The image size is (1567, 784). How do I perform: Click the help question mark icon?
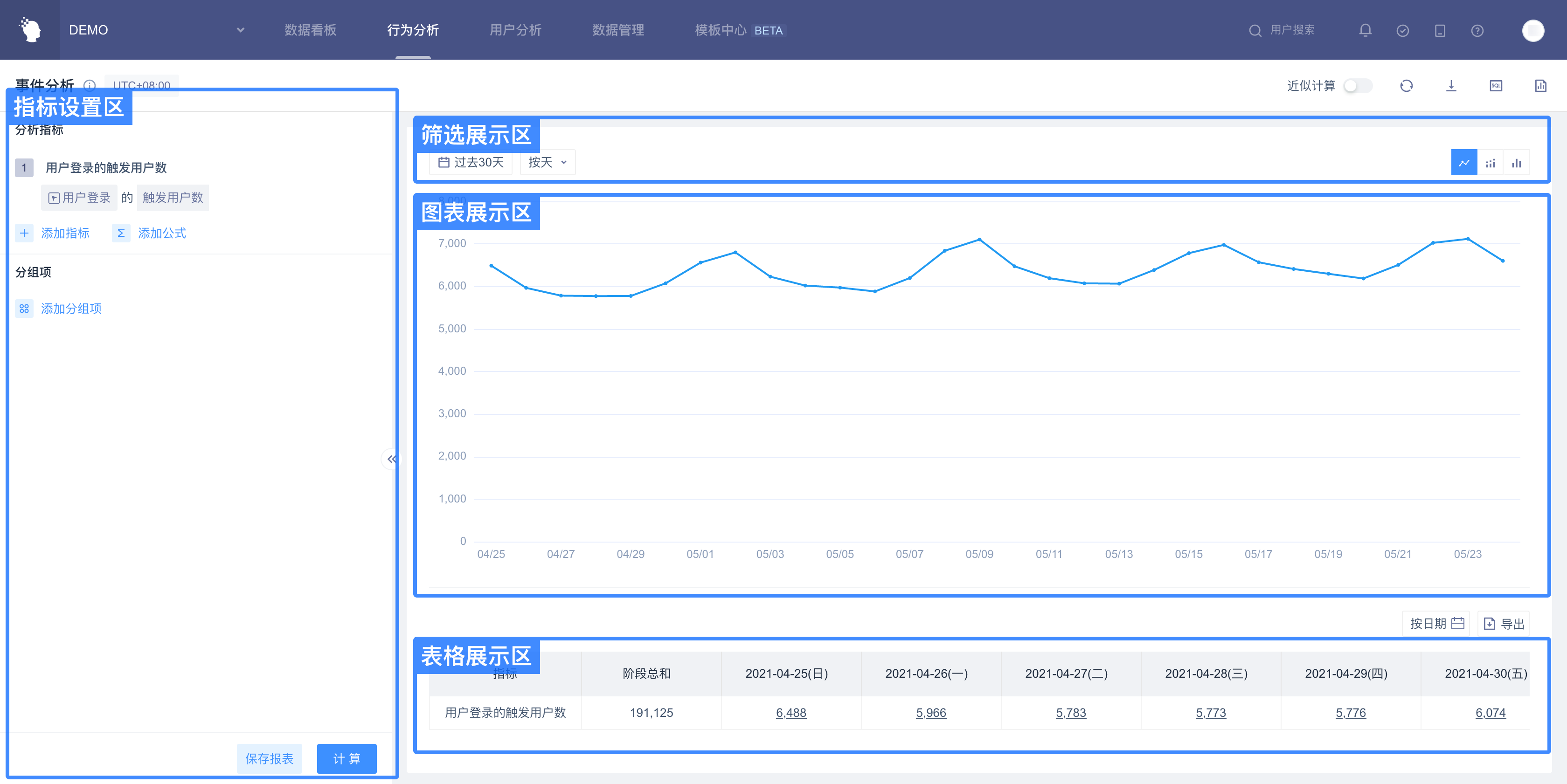point(1477,30)
